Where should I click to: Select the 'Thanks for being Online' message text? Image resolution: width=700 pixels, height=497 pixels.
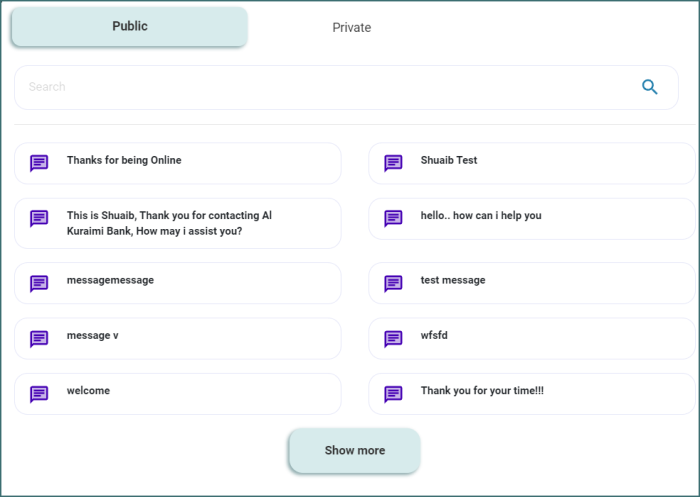[x=124, y=160]
